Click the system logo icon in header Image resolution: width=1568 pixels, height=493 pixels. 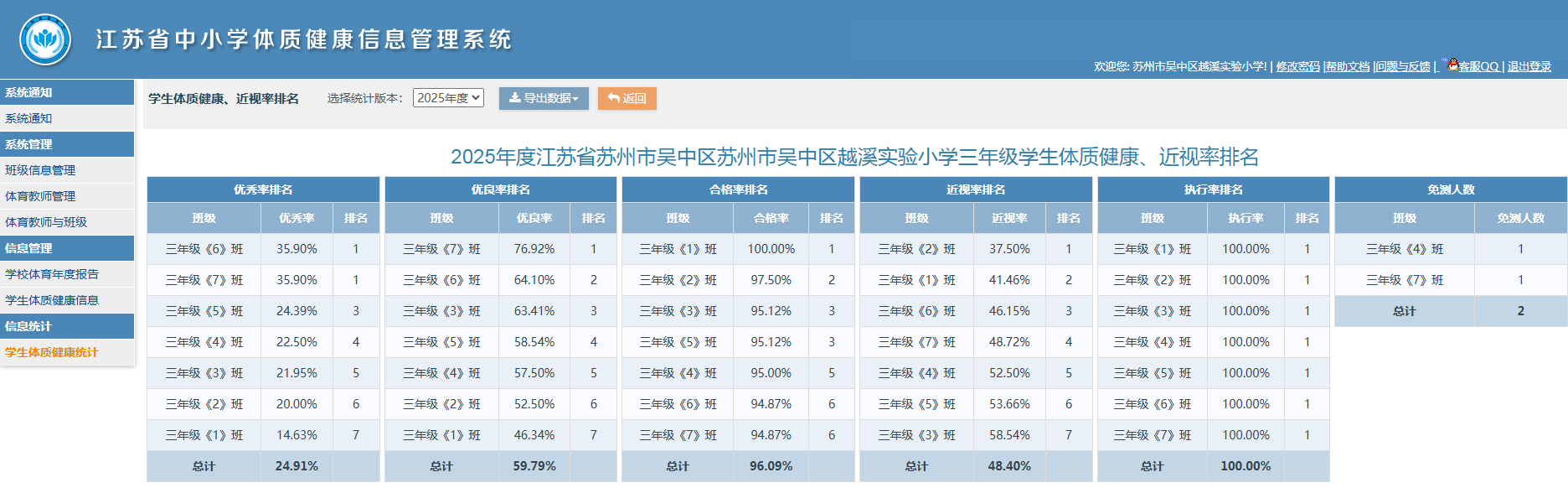click(45, 39)
